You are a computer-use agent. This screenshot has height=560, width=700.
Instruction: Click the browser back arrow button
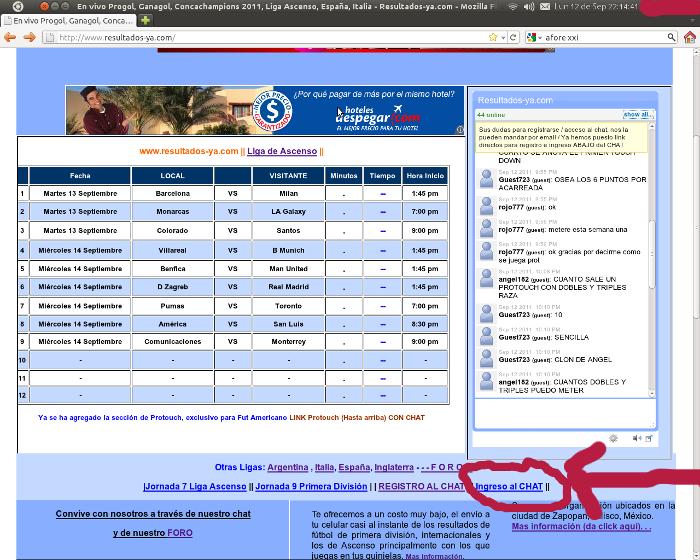tap(10, 37)
